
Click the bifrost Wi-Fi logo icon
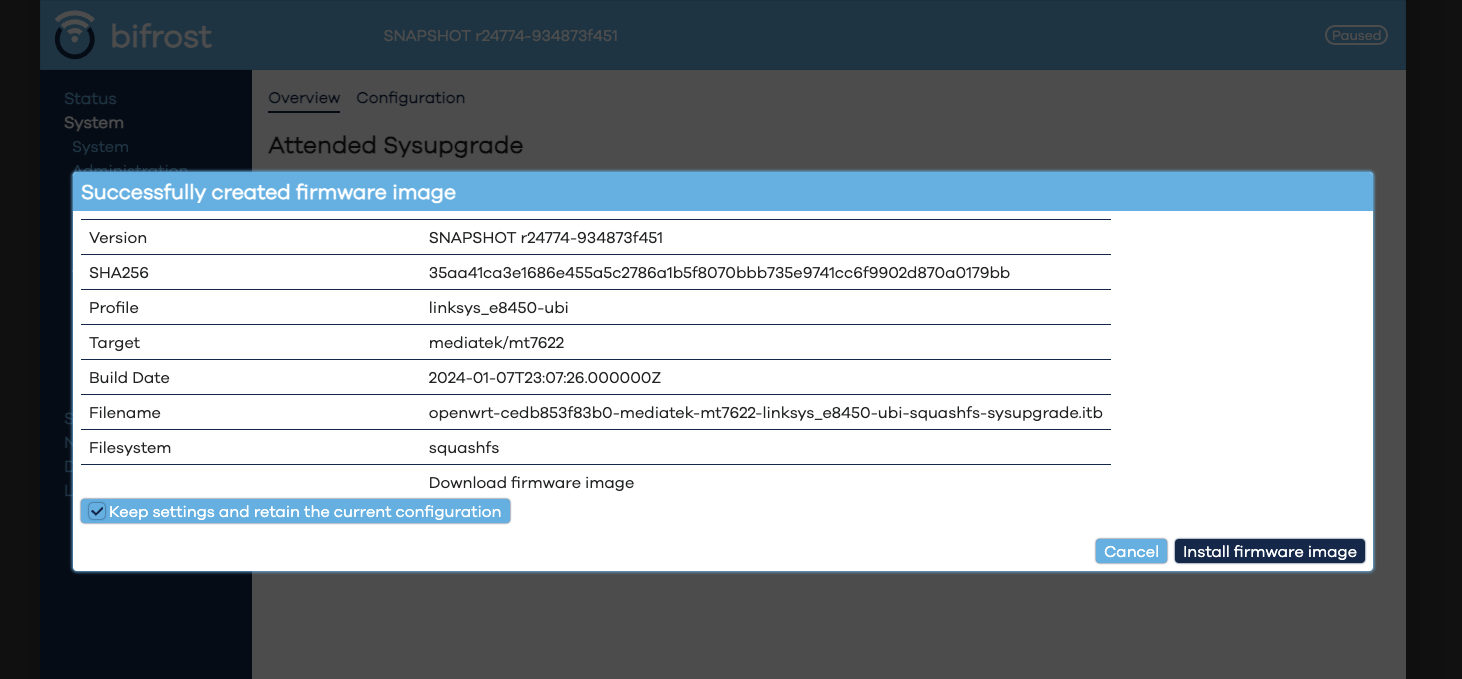75,35
